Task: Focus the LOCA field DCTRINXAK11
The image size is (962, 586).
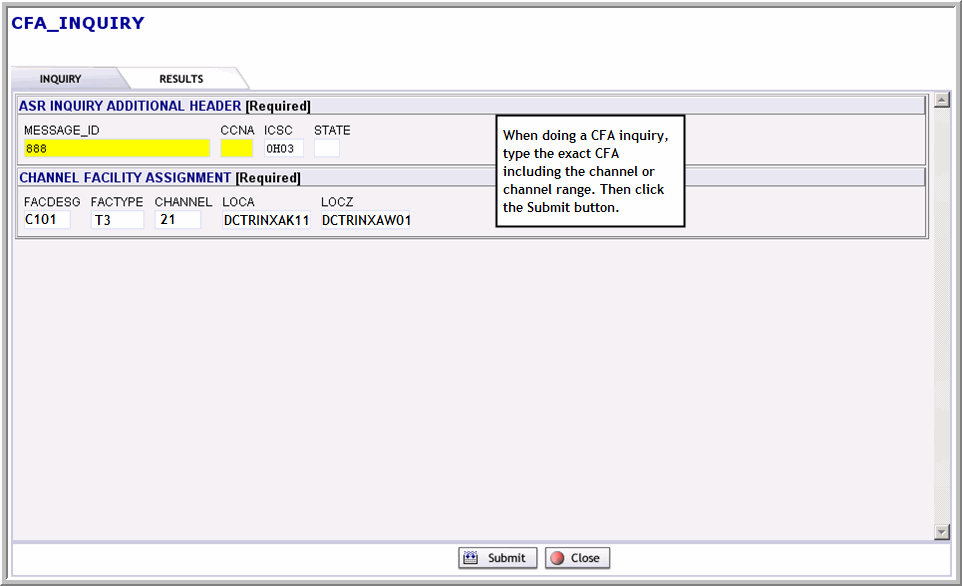Action: 266,220
